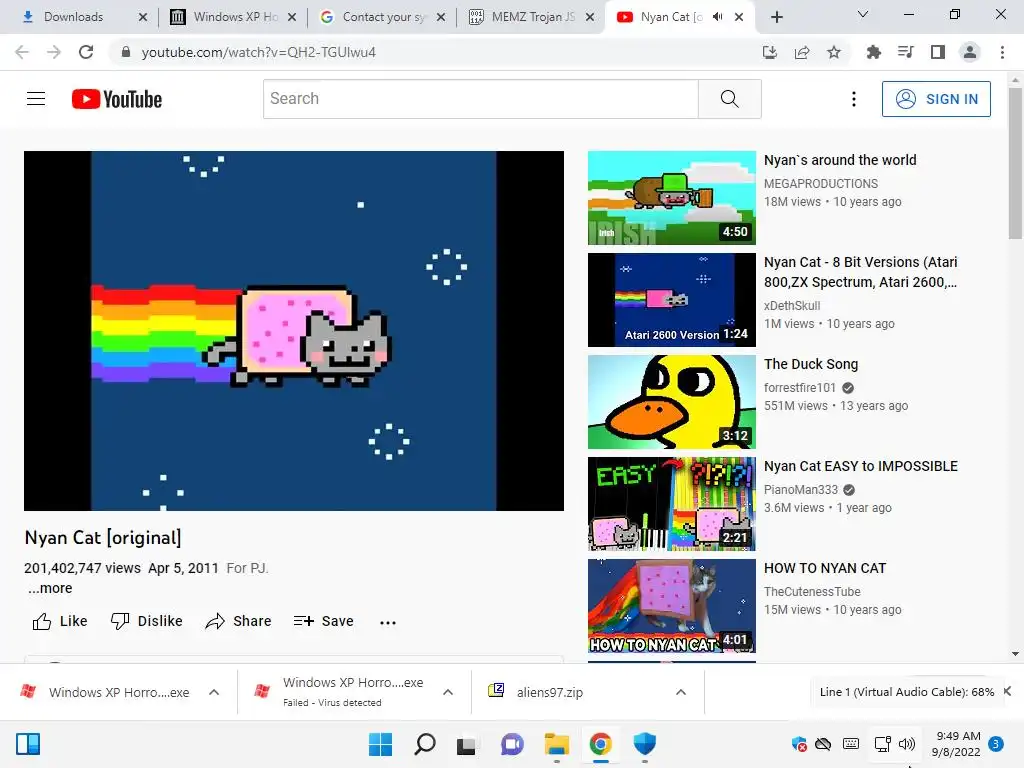Open the Chrome profile avatar
Viewport: 1024px width, 768px height.
[970, 52]
